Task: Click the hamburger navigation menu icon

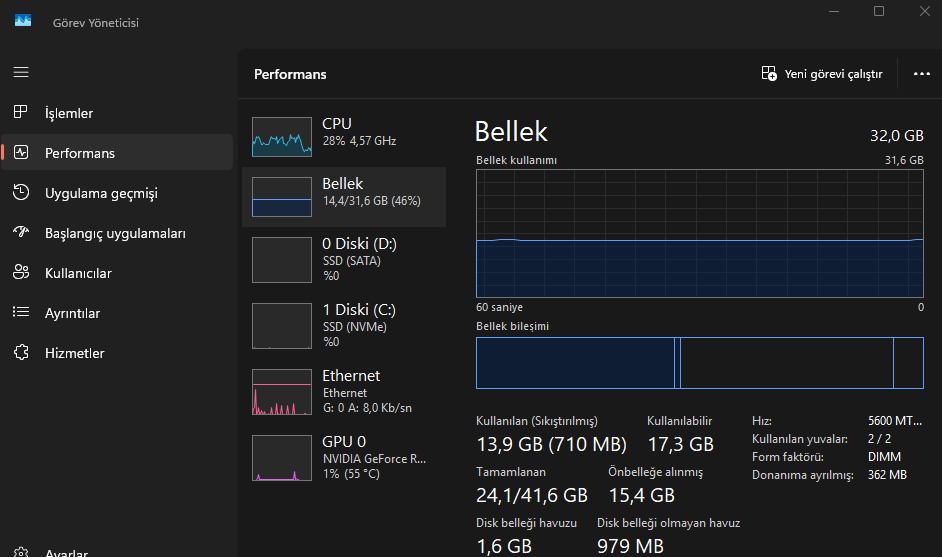Action: click(21, 73)
